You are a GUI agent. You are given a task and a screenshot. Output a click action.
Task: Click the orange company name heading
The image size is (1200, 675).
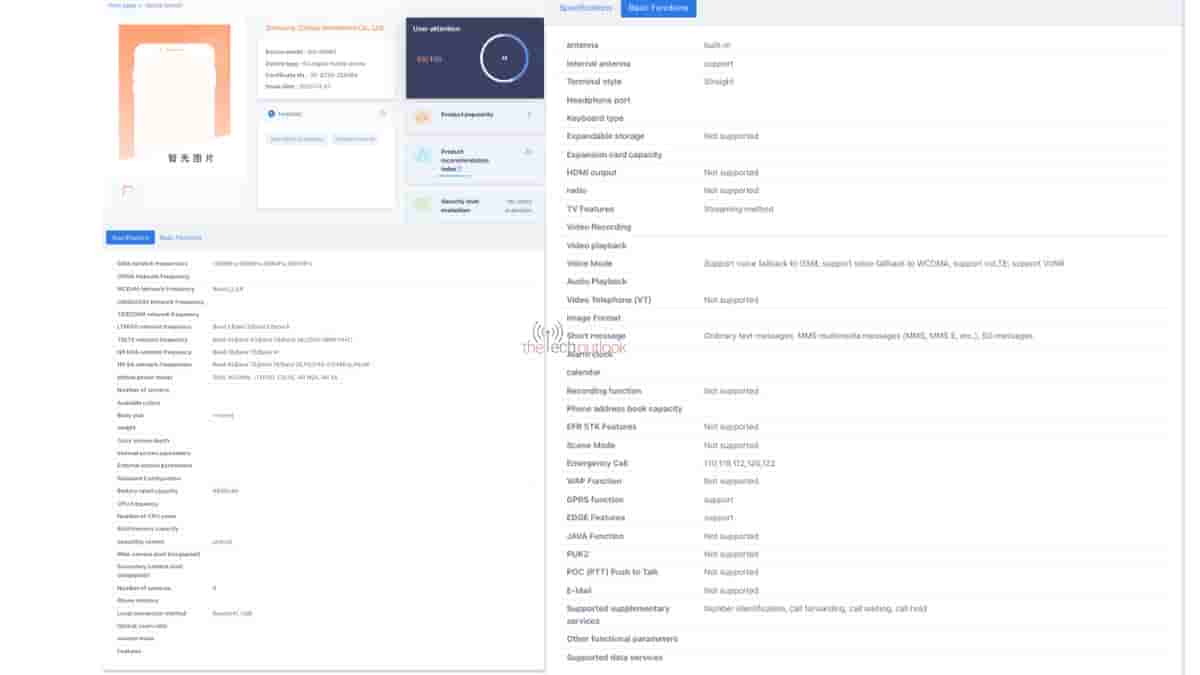[x=324, y=28]
